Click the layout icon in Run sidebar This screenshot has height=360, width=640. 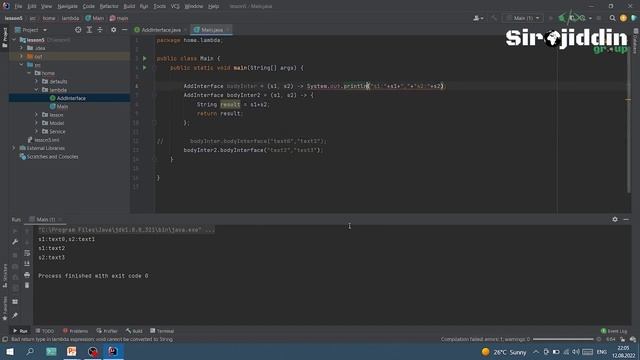15,302
